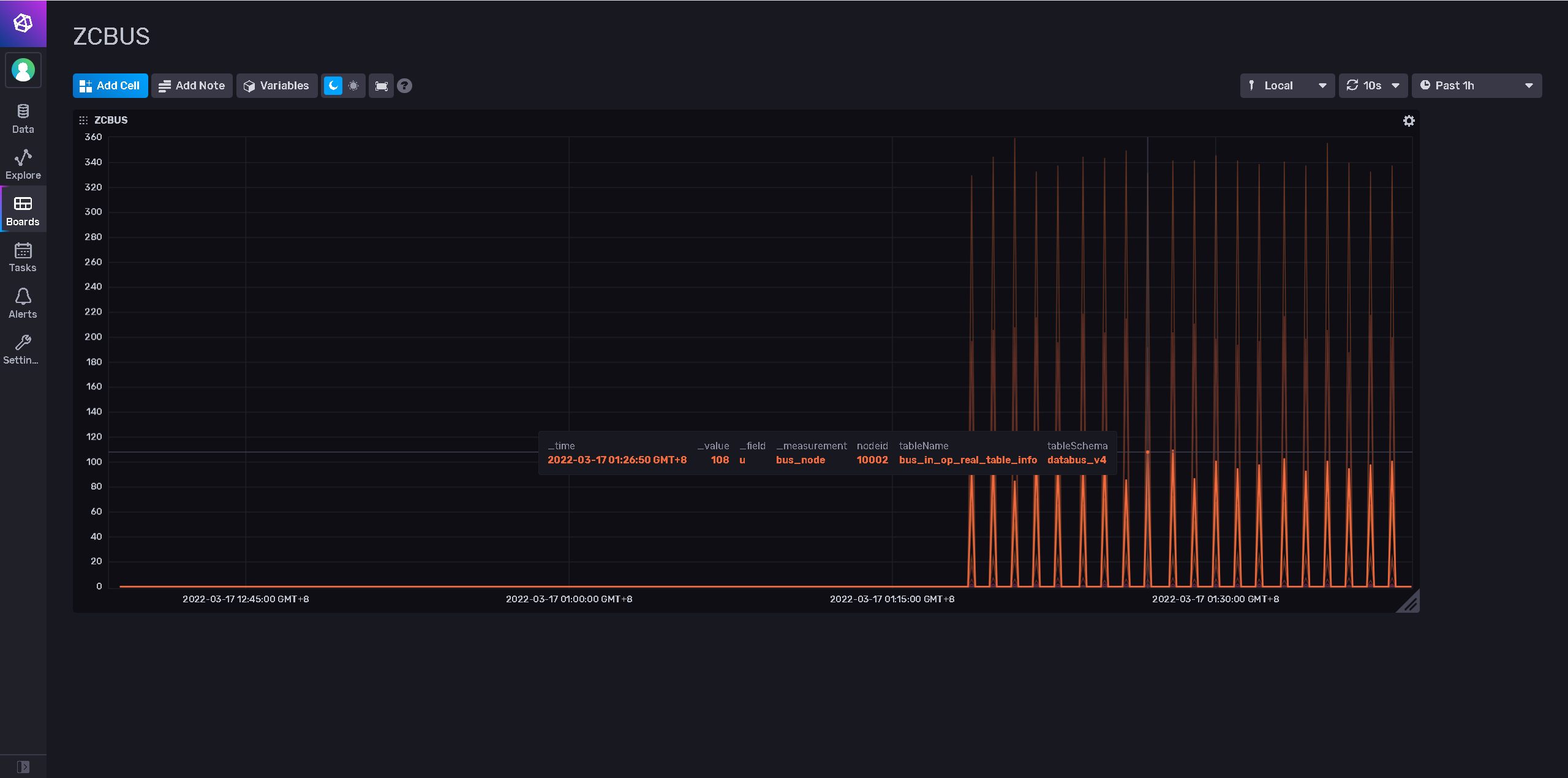Go to Explore in the sidebar
The height and width of the screenshot is (778, 1568).
(23, 165)
